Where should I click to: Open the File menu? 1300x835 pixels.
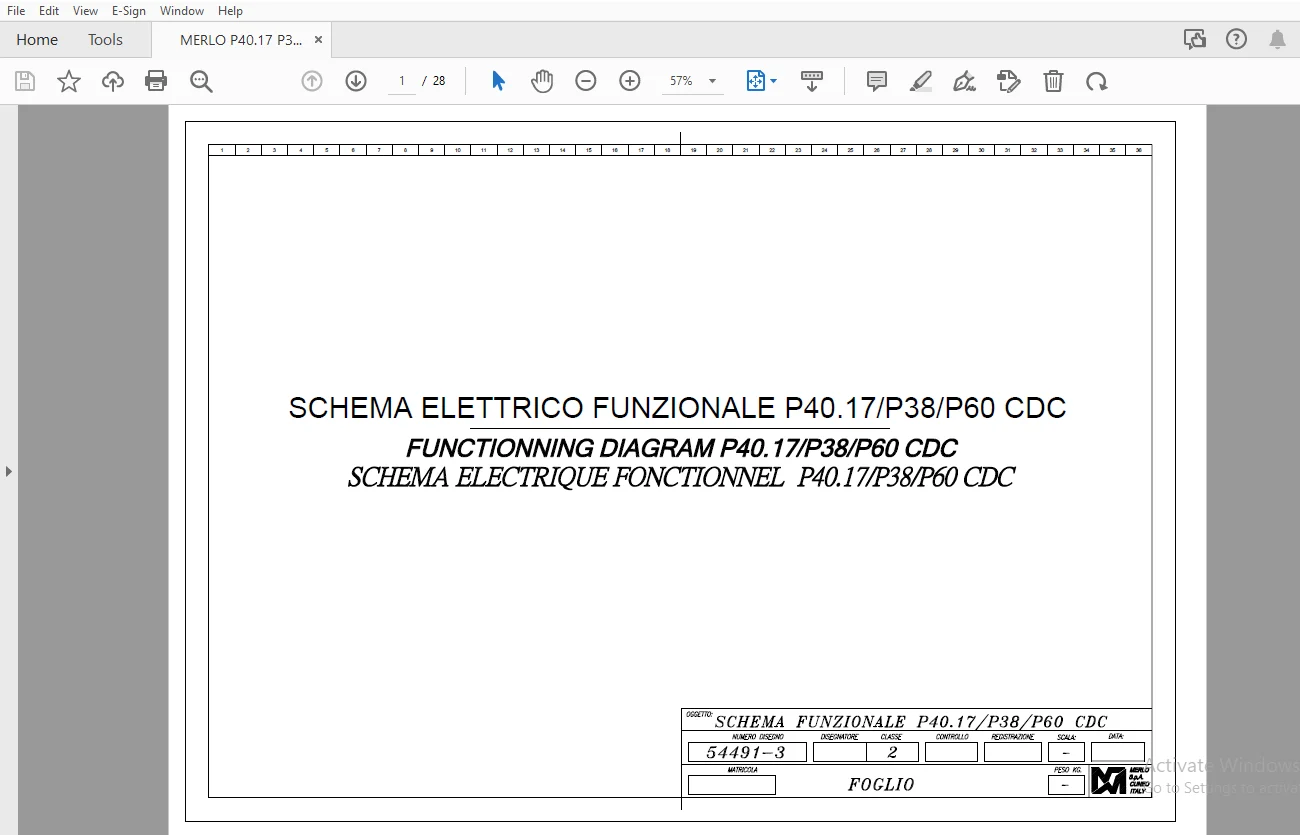tap(16, 11)
